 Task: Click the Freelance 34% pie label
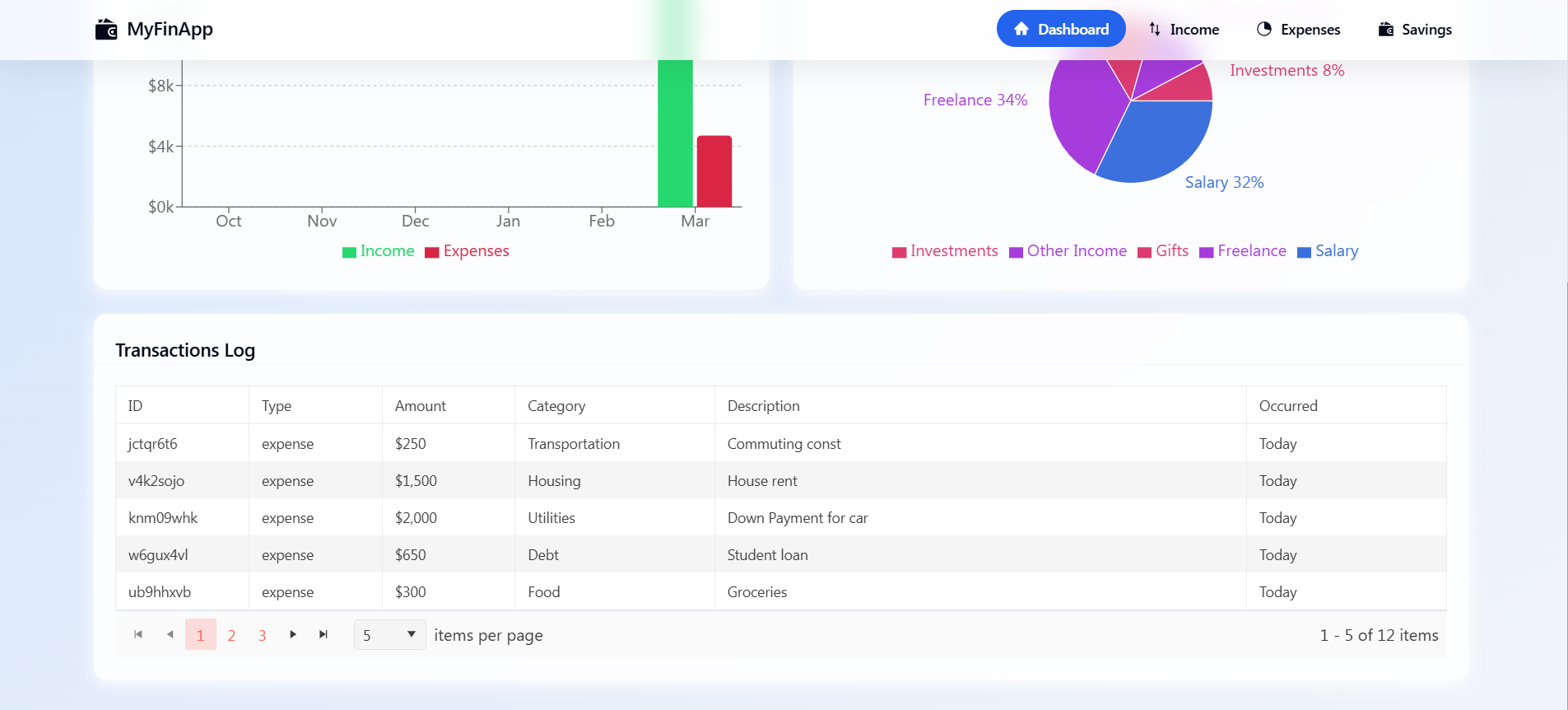975,100
